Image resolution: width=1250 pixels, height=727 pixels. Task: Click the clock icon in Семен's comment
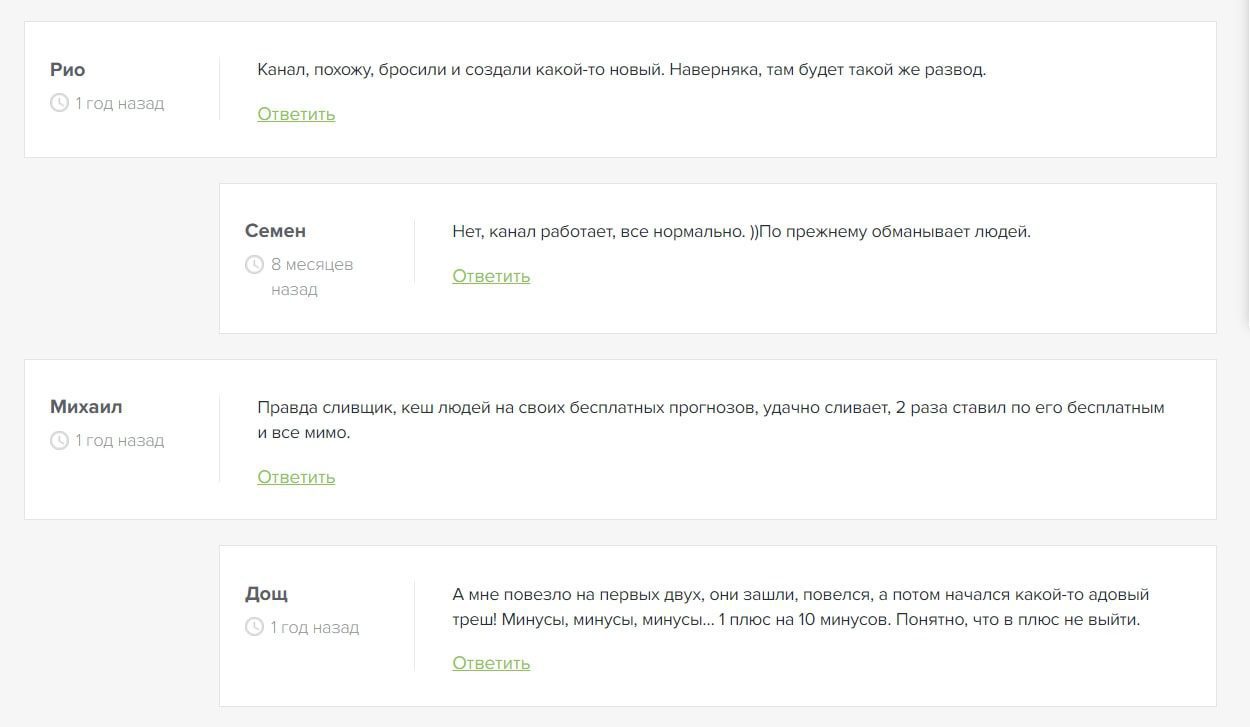tap(254, 265)
